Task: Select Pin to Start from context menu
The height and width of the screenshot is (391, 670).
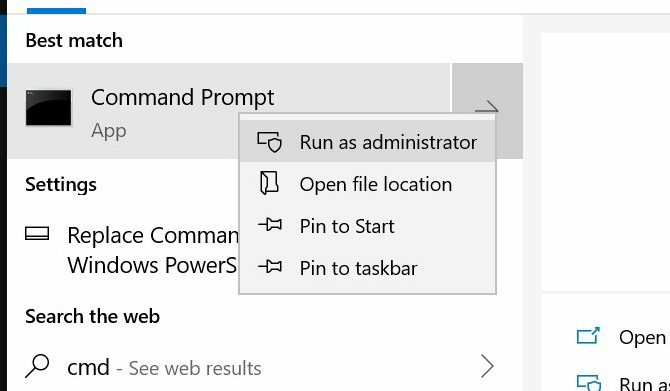Action: point(367,226)
